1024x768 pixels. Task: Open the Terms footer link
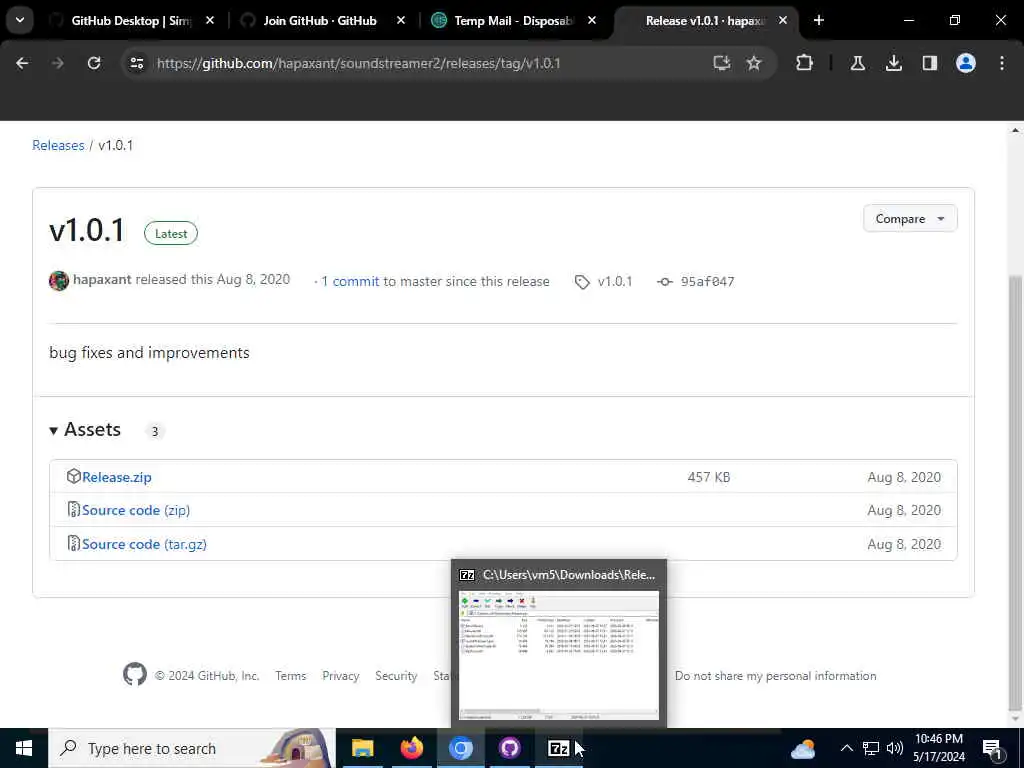(291, 676)
